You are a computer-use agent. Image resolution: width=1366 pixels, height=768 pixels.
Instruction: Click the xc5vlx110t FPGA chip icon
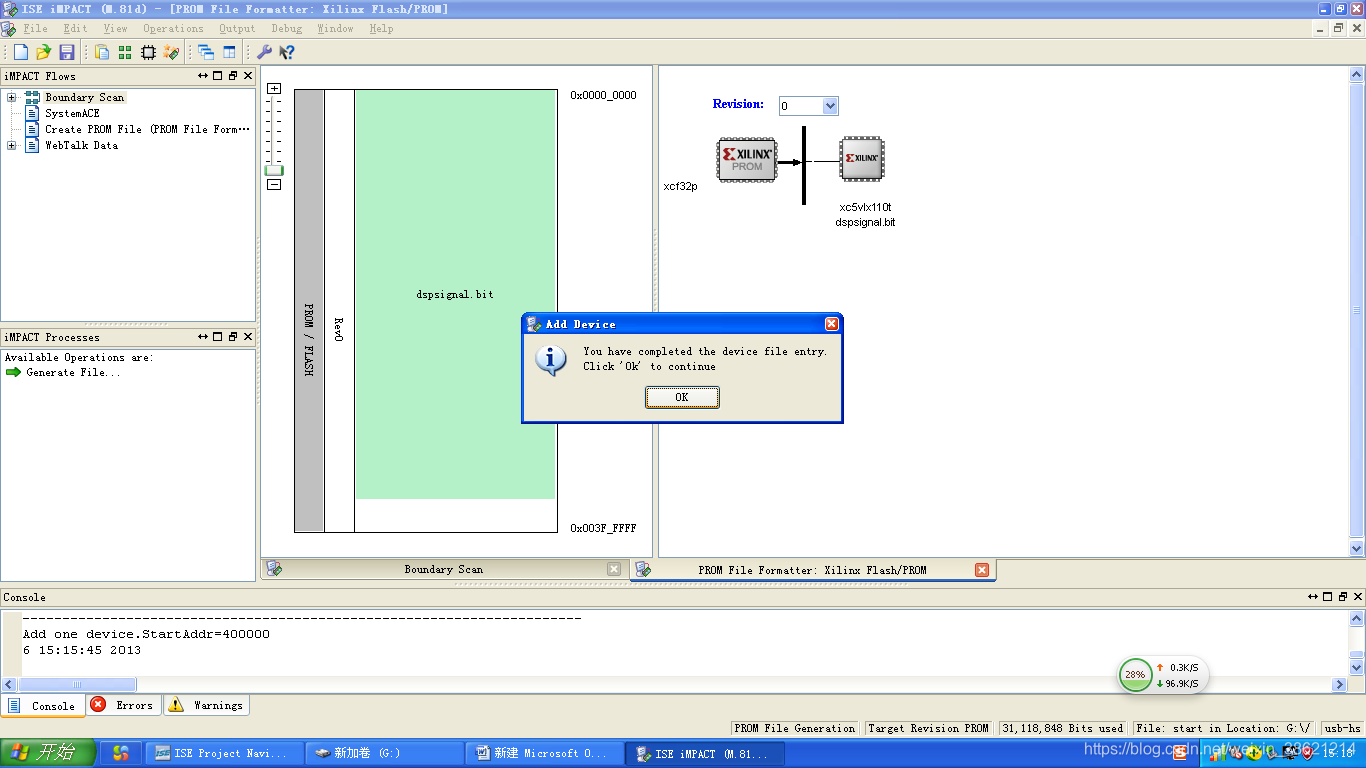point(862,159)
